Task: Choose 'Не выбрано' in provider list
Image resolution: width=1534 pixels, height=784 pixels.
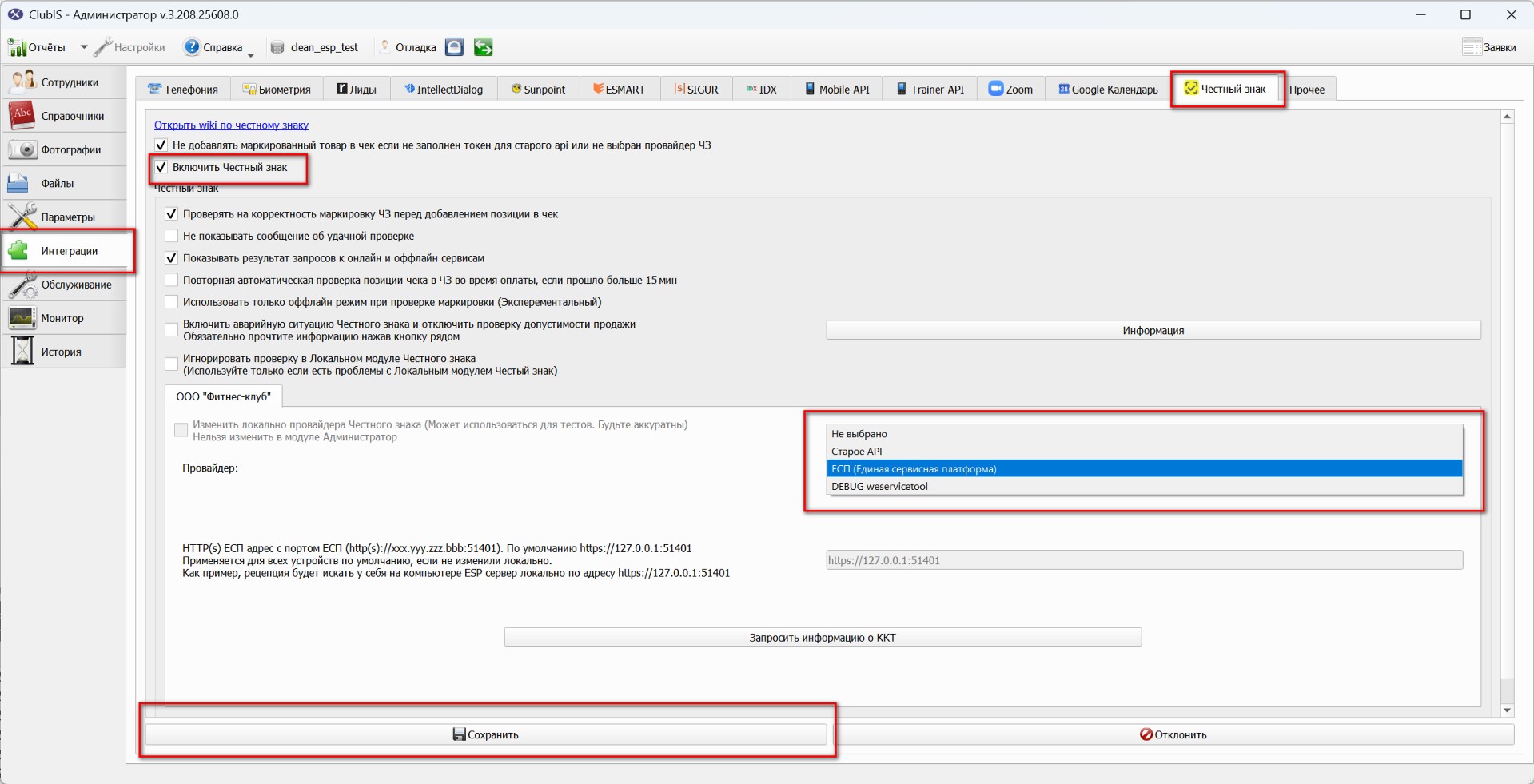Action: (x=1145, y=434)
